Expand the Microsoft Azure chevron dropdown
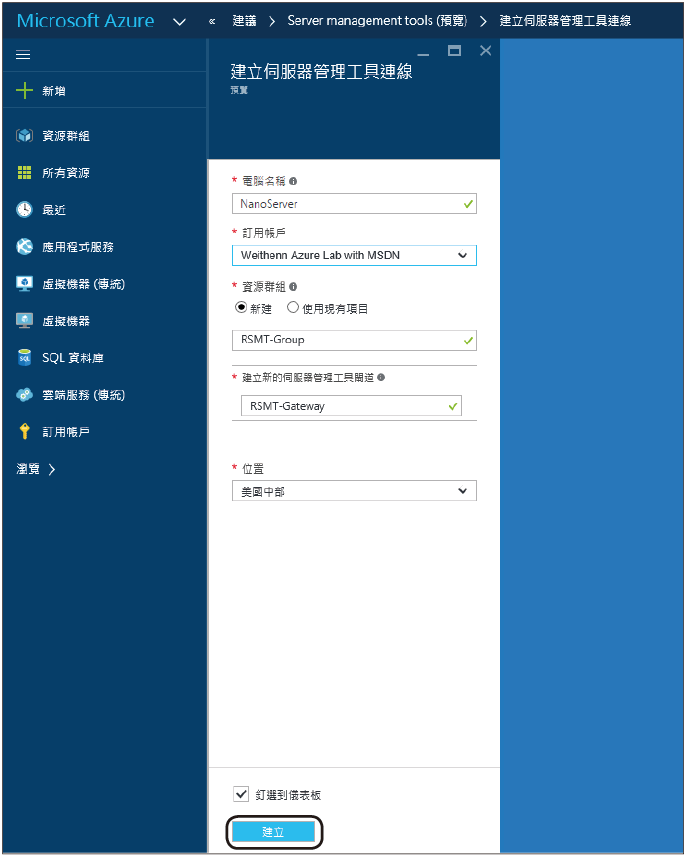687x858 pixels. point(179,22)
